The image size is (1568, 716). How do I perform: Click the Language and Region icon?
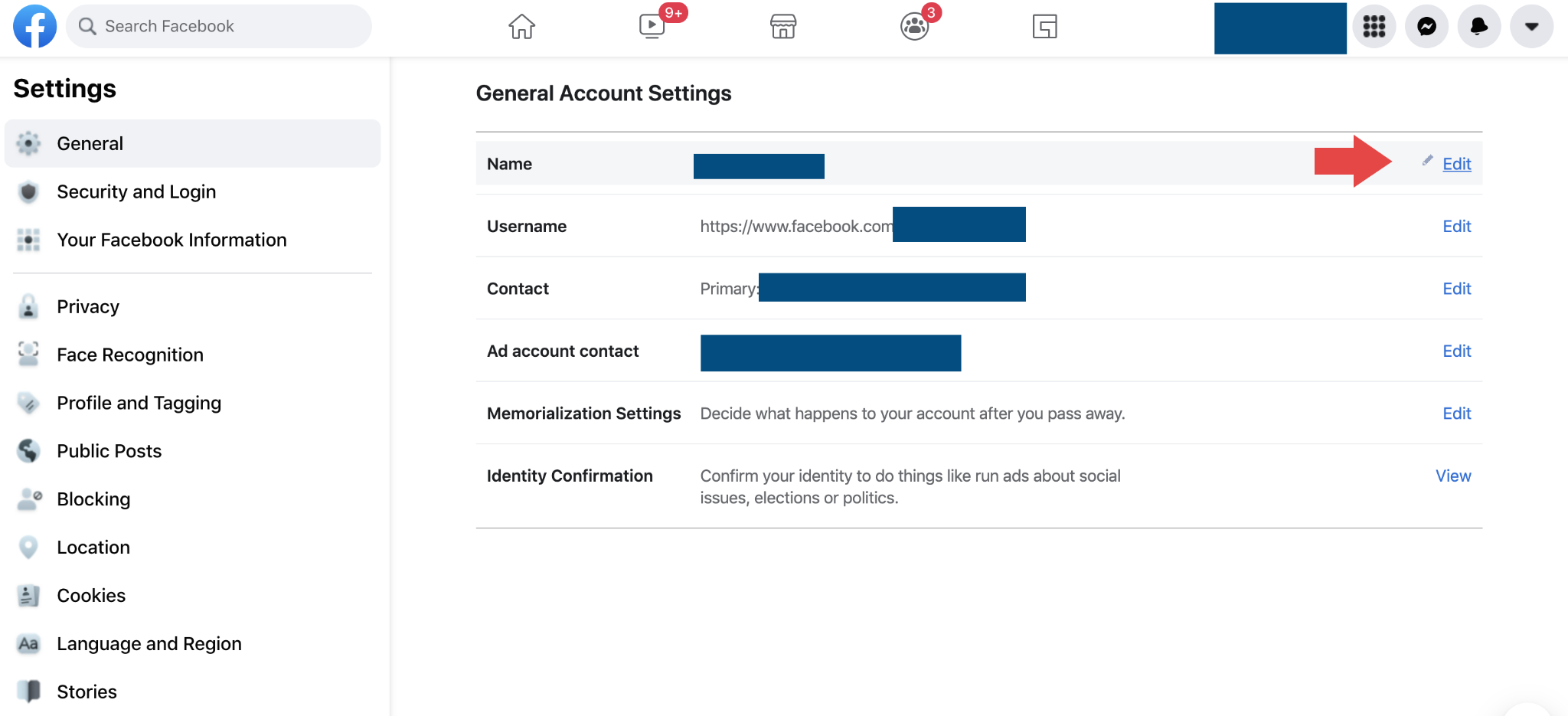tap(28, 644)
